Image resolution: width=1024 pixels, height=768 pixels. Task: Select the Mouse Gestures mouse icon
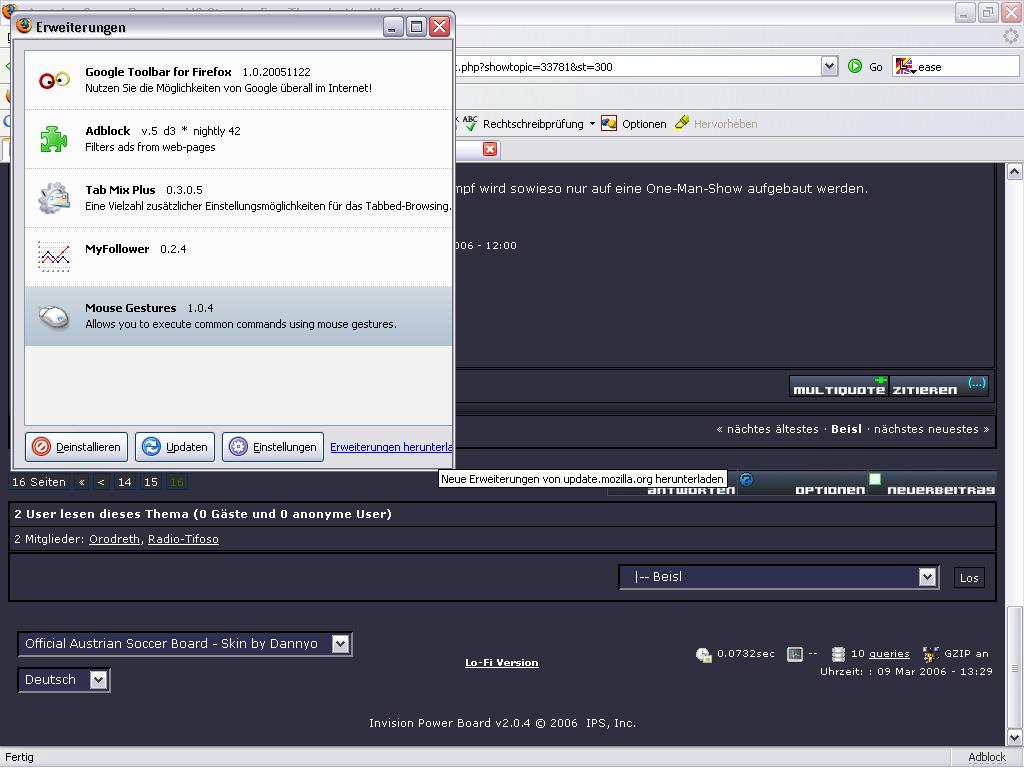[54, 316]
